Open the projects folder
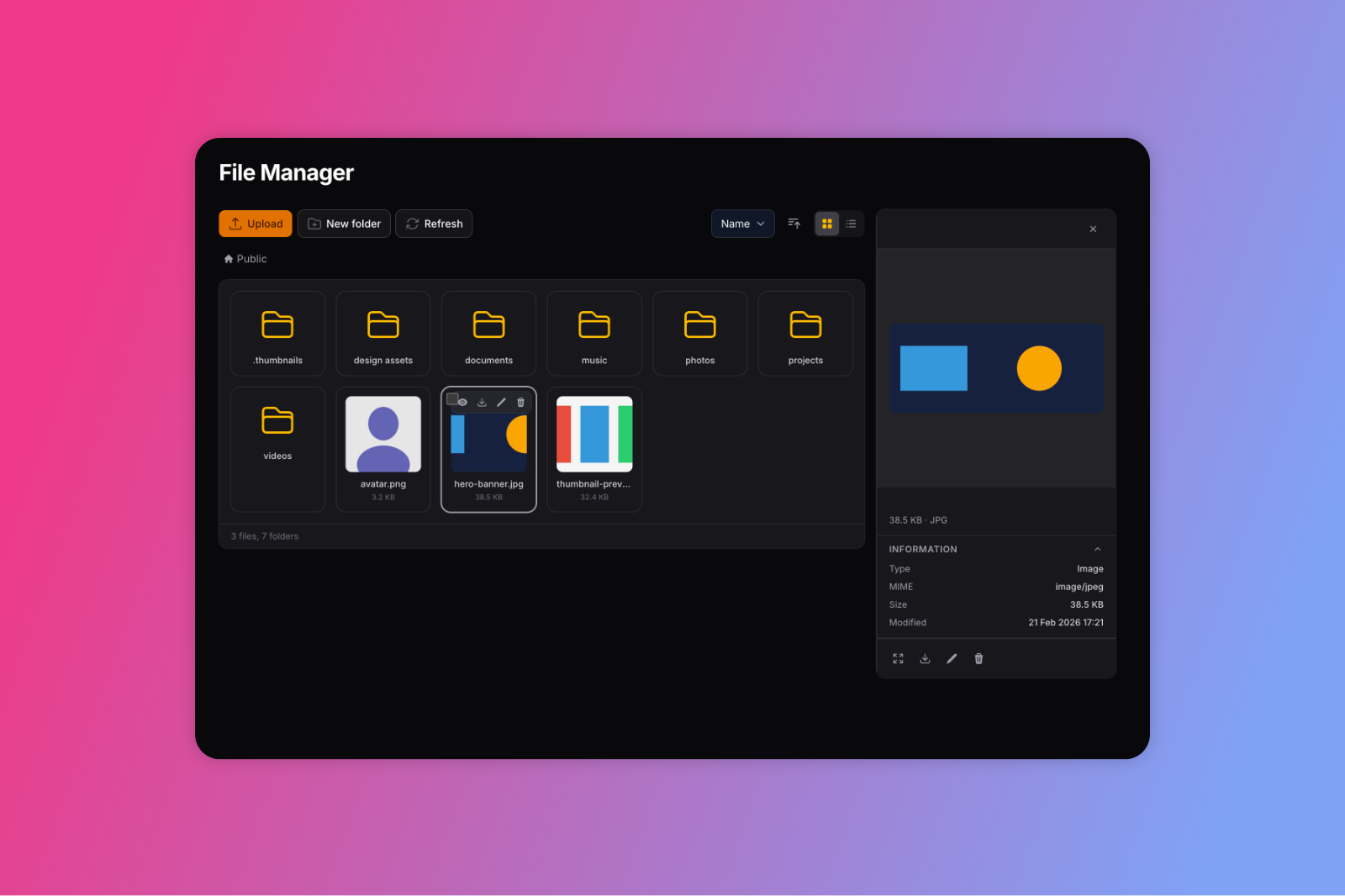Image resolution: width=1345 pixels, height=896 pixels. (x=805, y=334)
